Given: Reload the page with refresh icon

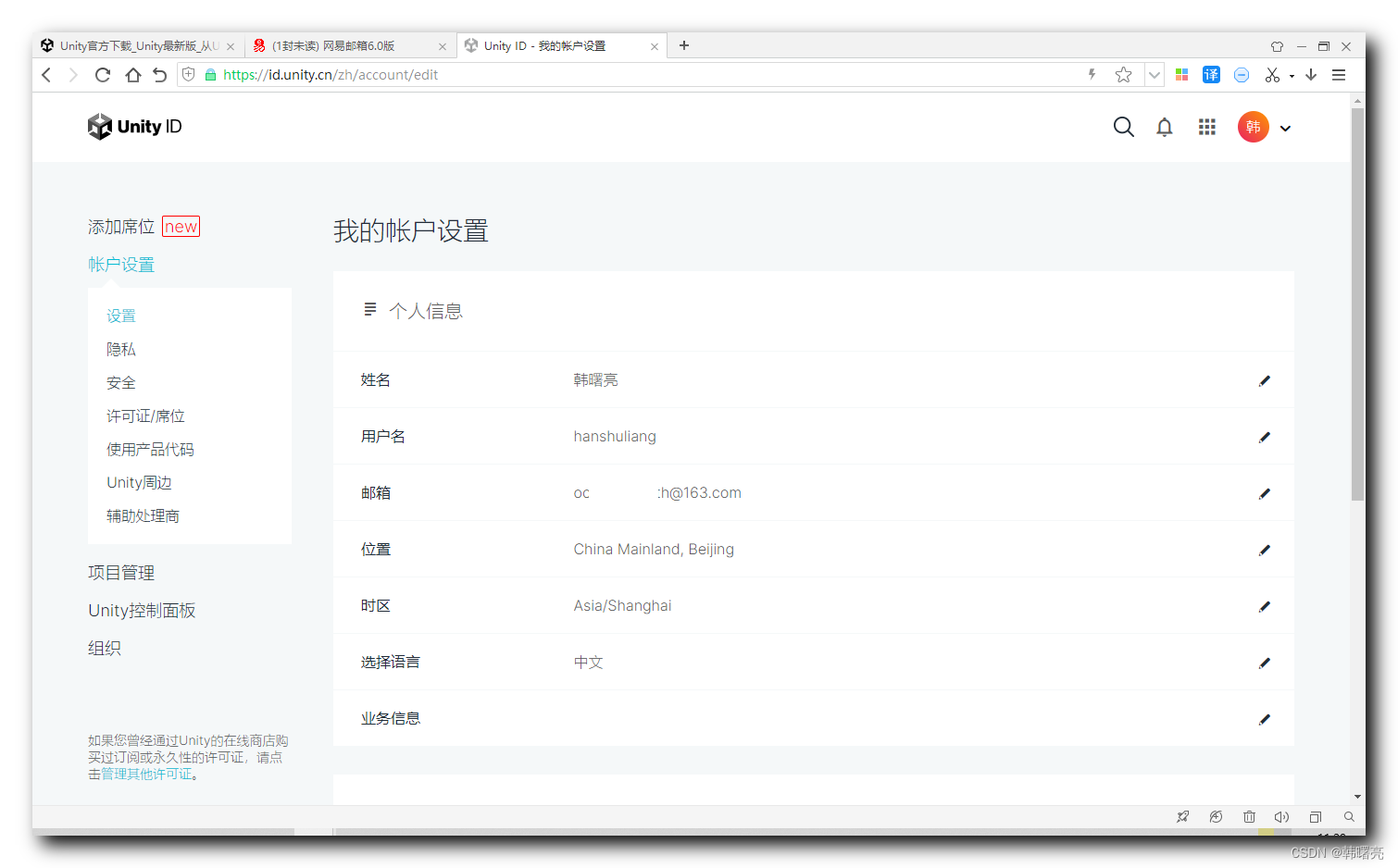Looking at the screenshot, I should point(103,75).
